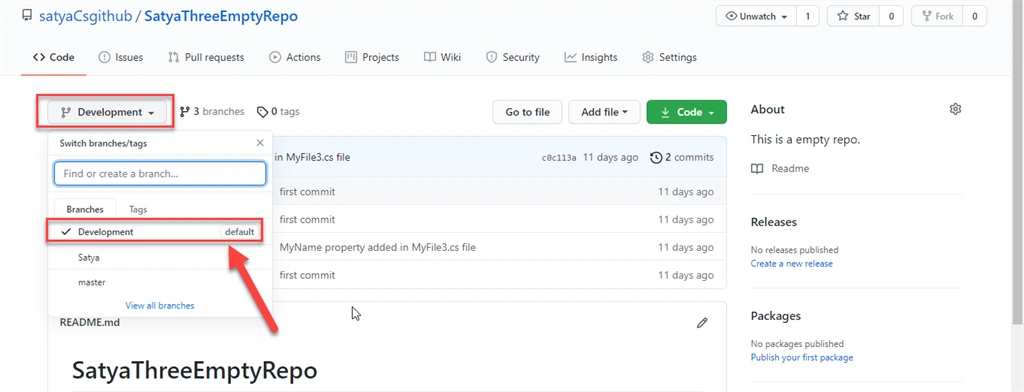Click the 'This is a empty repo.' description
This screenshot has height=392, width=1024.
pyautogui.click(x=806, y=140)
